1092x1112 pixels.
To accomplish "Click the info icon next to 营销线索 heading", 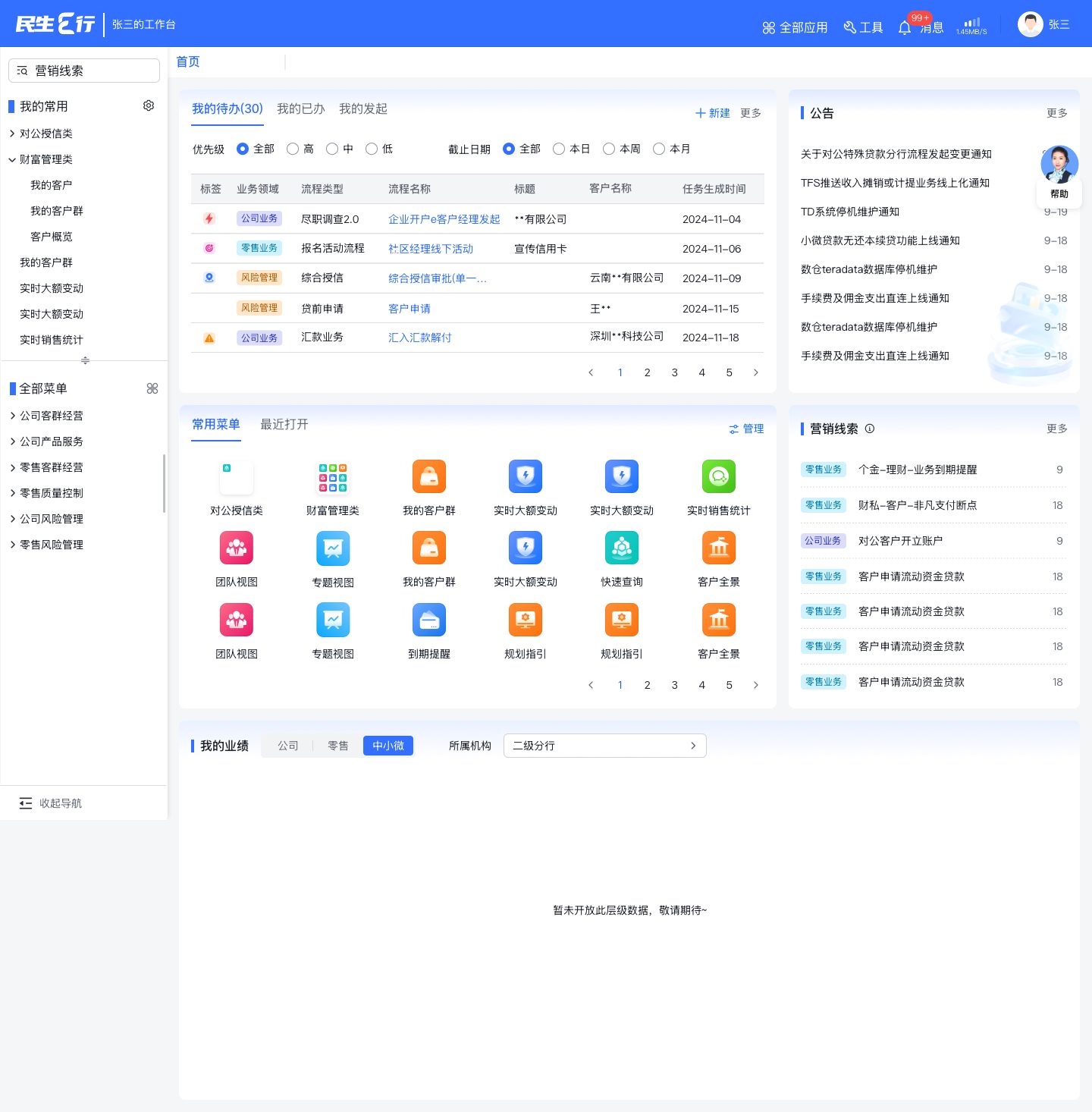I will (x=870, y=429).
